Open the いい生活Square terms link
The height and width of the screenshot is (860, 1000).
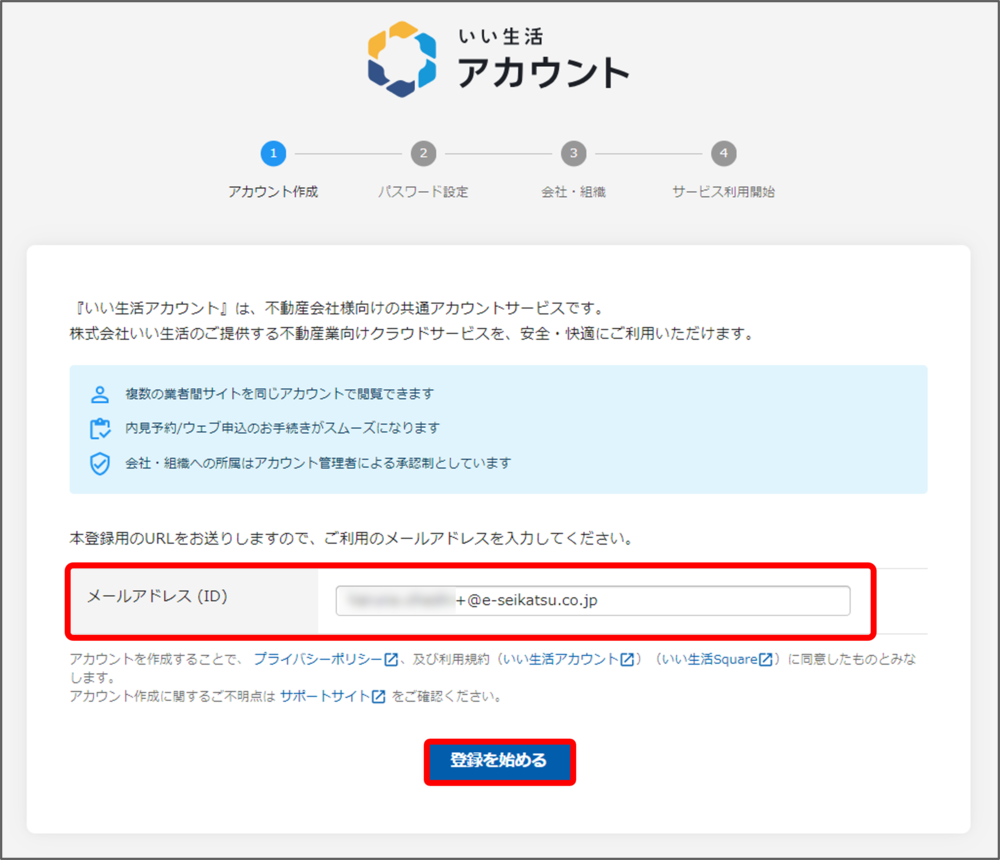(709, 659)
